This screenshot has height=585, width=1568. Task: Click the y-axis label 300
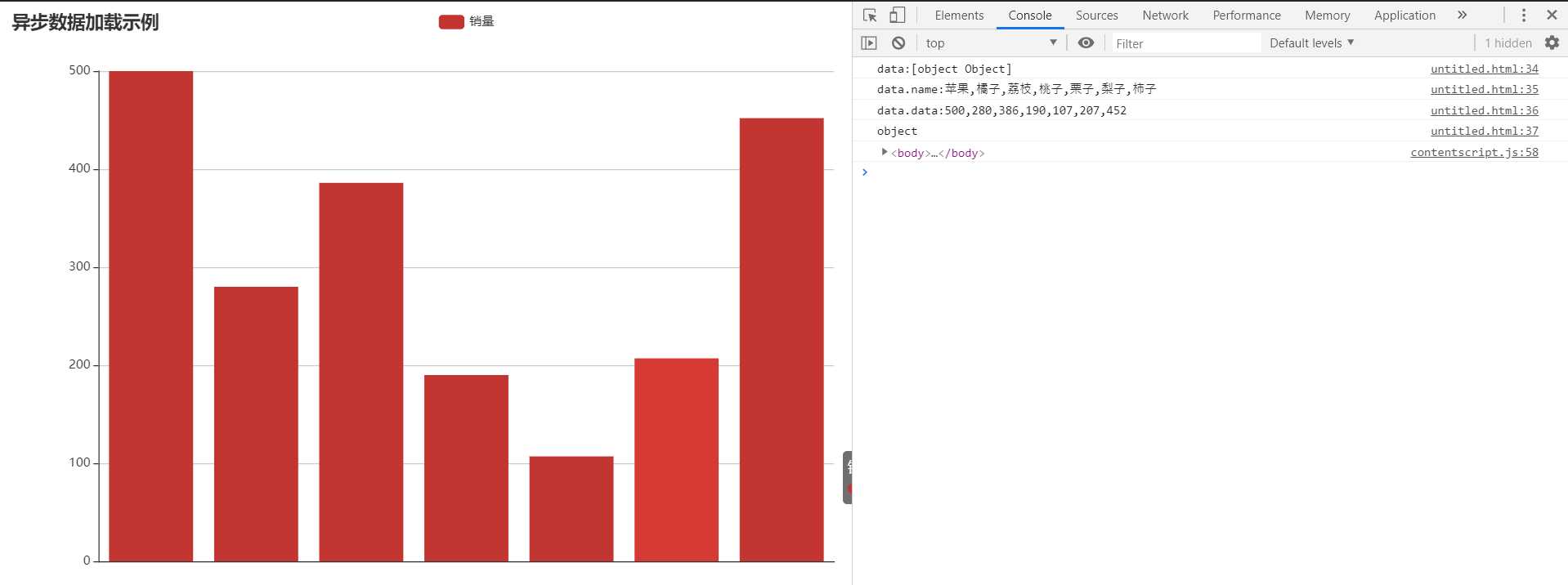(79, 267)
